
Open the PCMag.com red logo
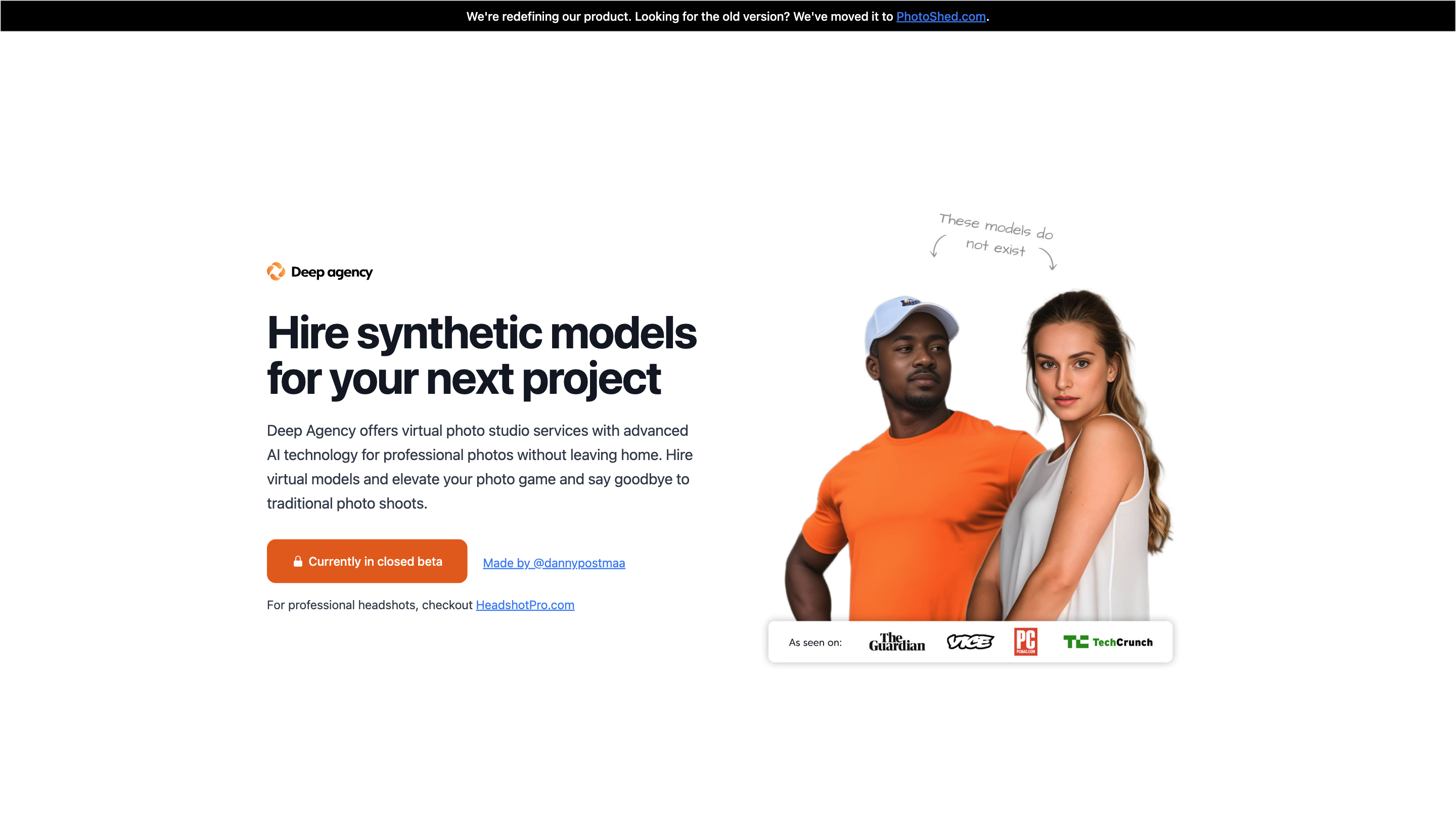click(x=1027, y=642)
